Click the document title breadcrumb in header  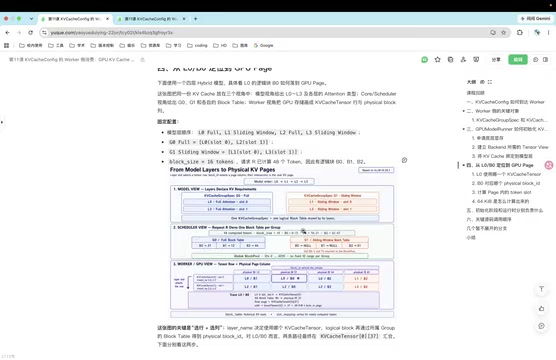(72, 60)
